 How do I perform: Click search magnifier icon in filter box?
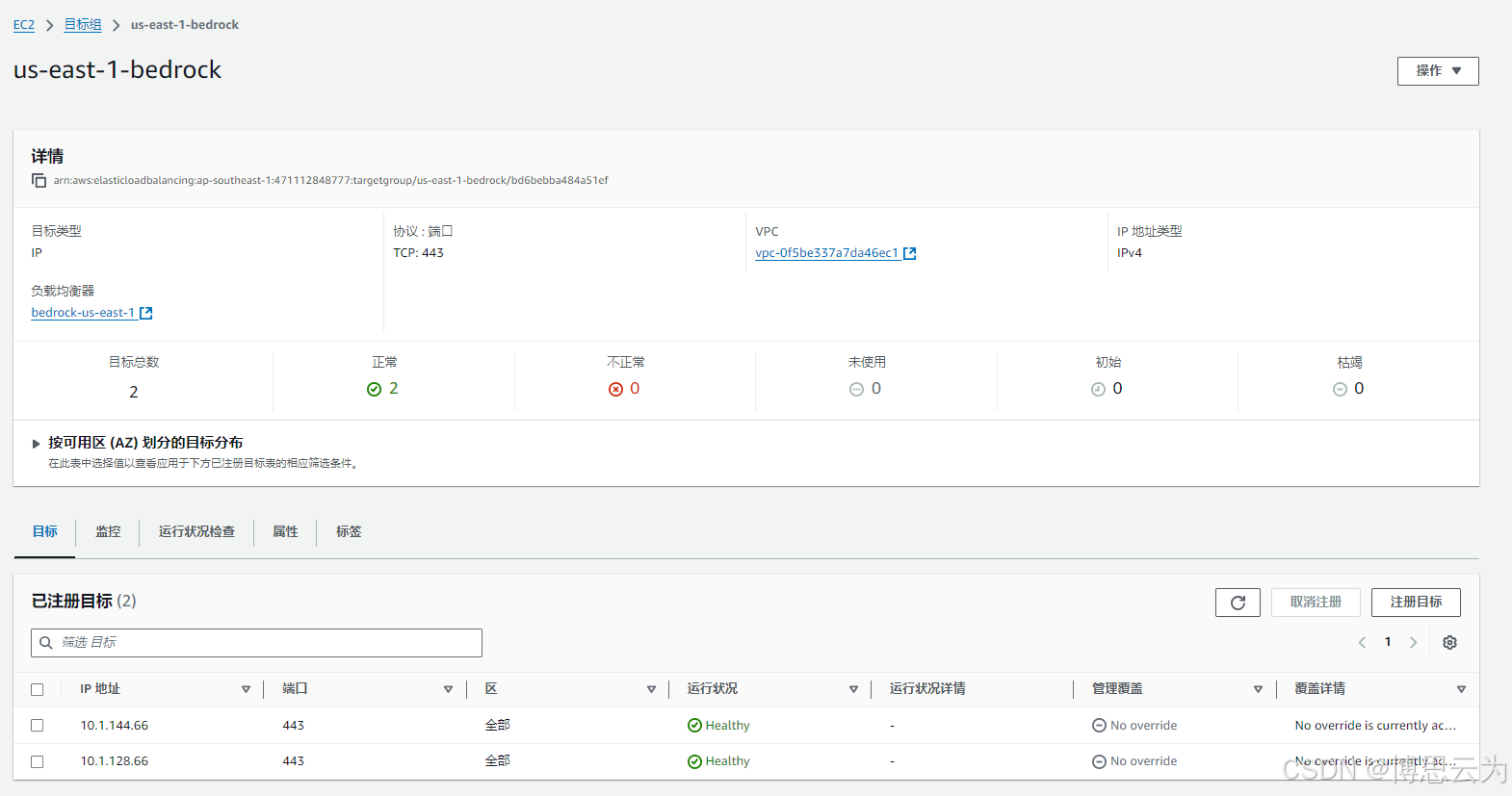(45, 642)
